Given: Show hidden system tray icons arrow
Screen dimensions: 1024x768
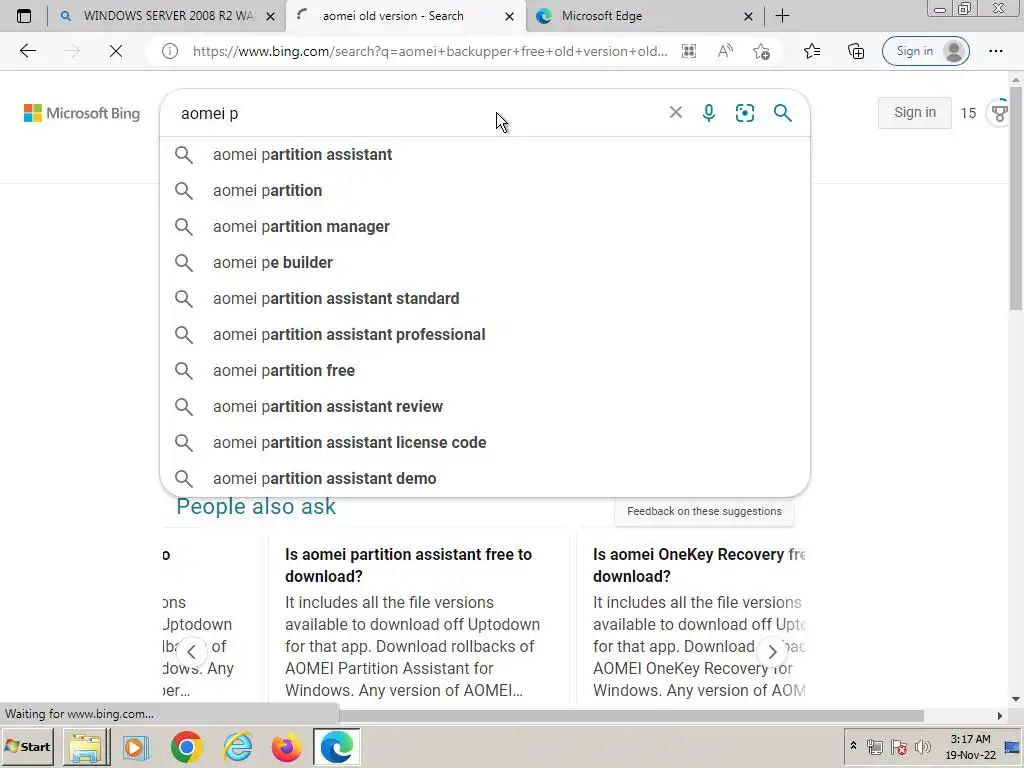Looking at the screenshot, I should 853,746.
